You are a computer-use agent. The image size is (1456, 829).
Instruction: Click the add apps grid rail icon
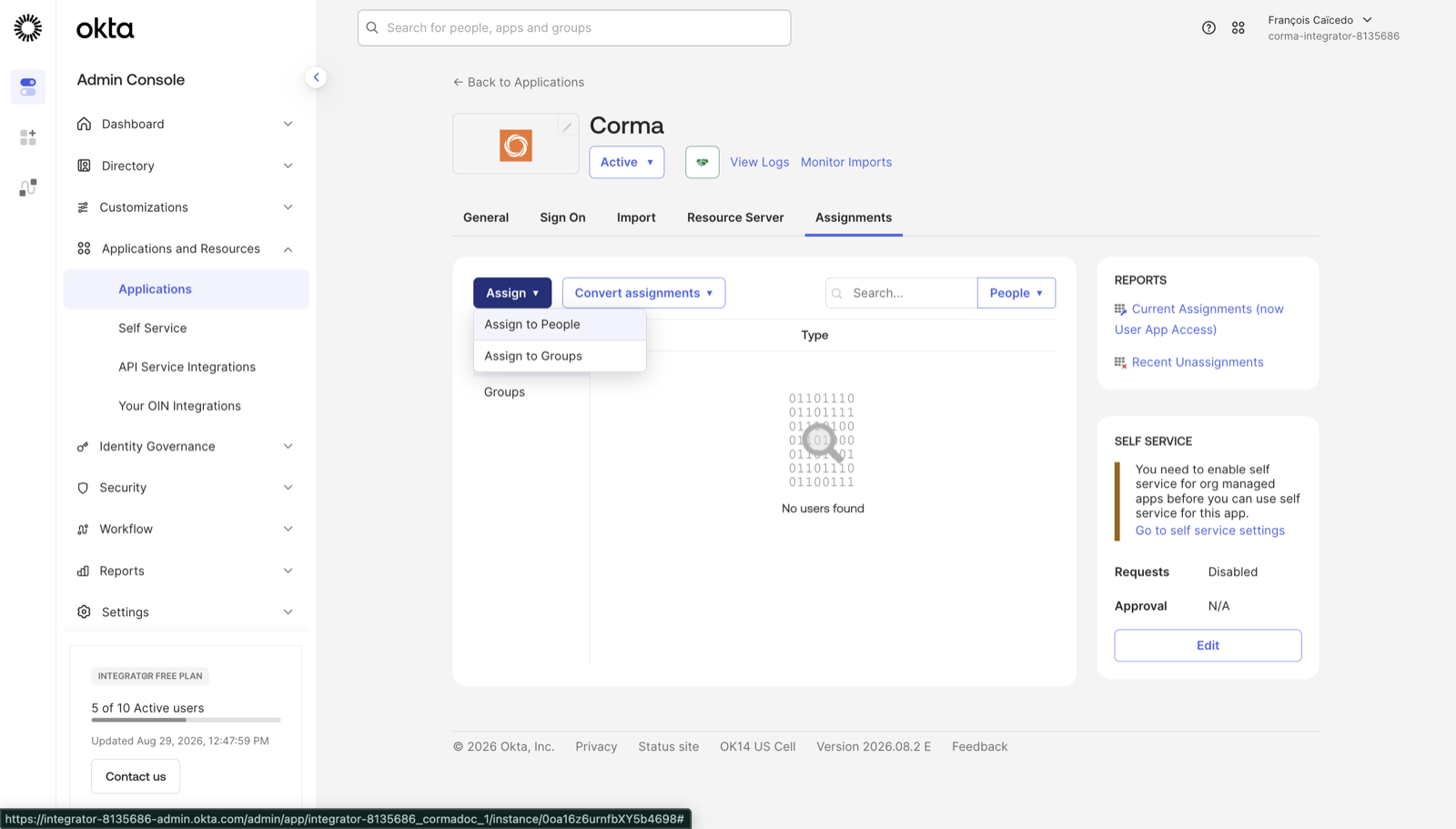click(28, 137)
